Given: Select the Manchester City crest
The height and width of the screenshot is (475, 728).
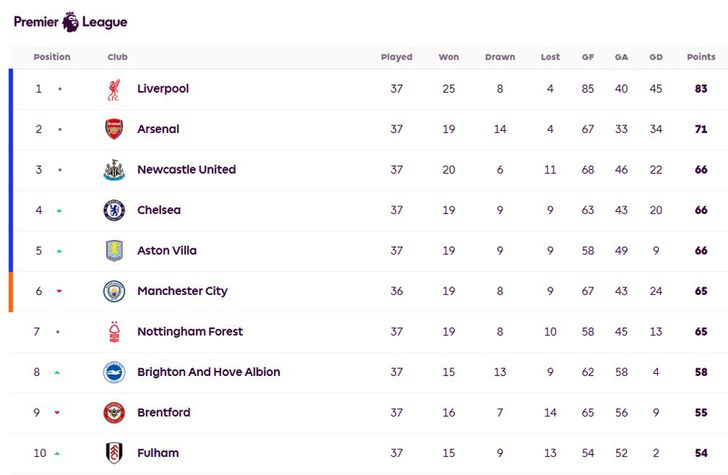Looking at the screenshot, I should pyautogui.click(x=114, y=291).
